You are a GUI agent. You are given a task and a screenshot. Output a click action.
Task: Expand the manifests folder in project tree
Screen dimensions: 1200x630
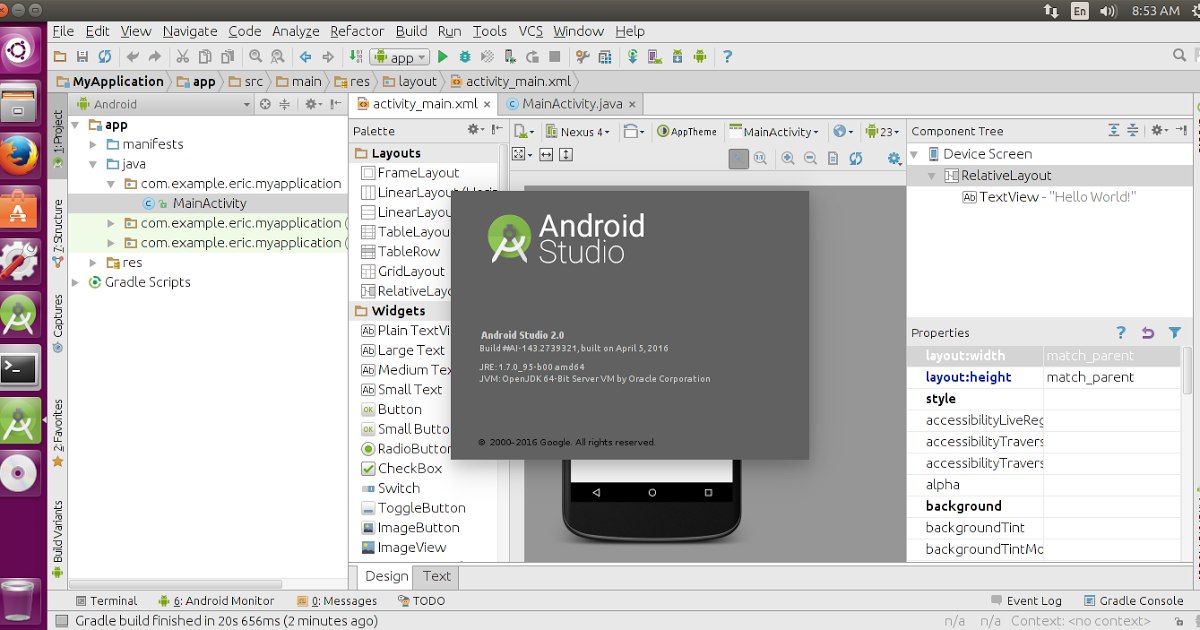coord(94,144)
